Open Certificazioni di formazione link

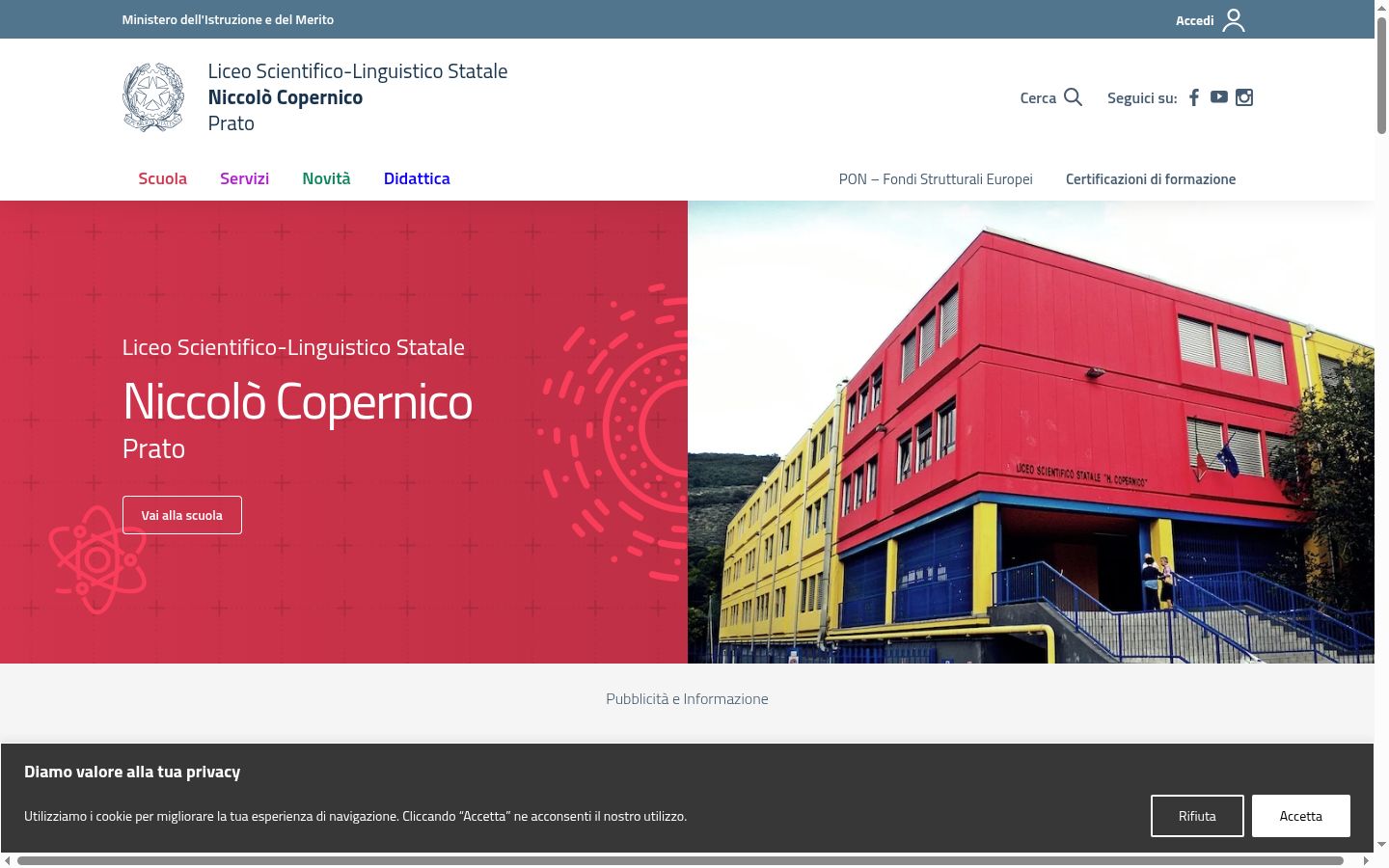click(x=1151, y=179)
